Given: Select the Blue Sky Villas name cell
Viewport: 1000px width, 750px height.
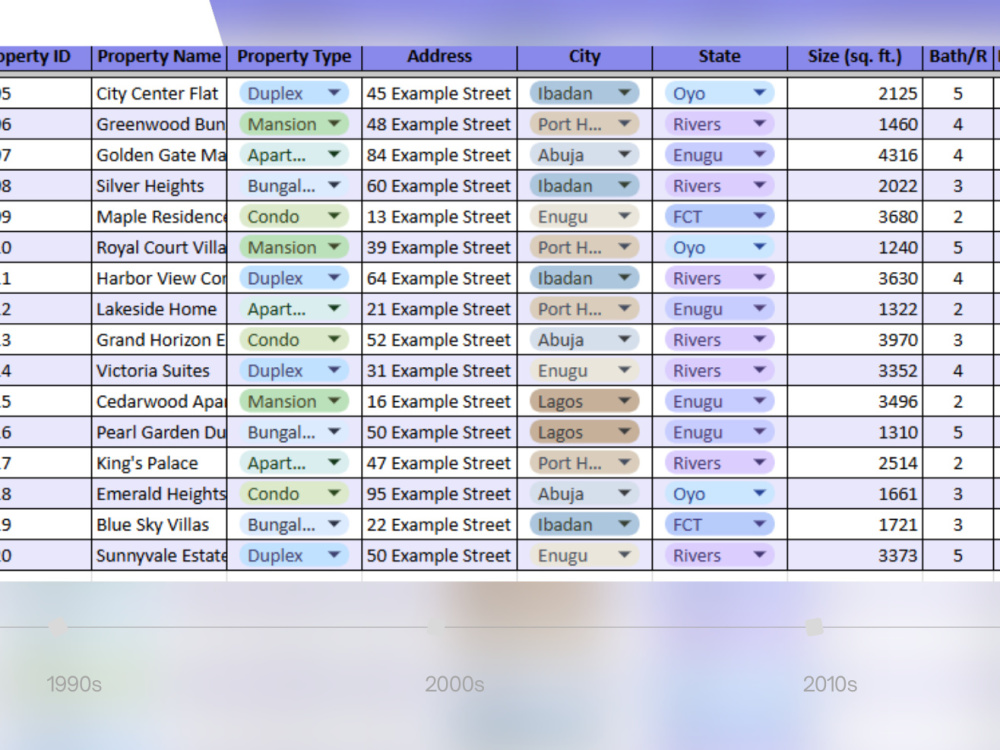Looking at the screenshot, I should [159, 525].
